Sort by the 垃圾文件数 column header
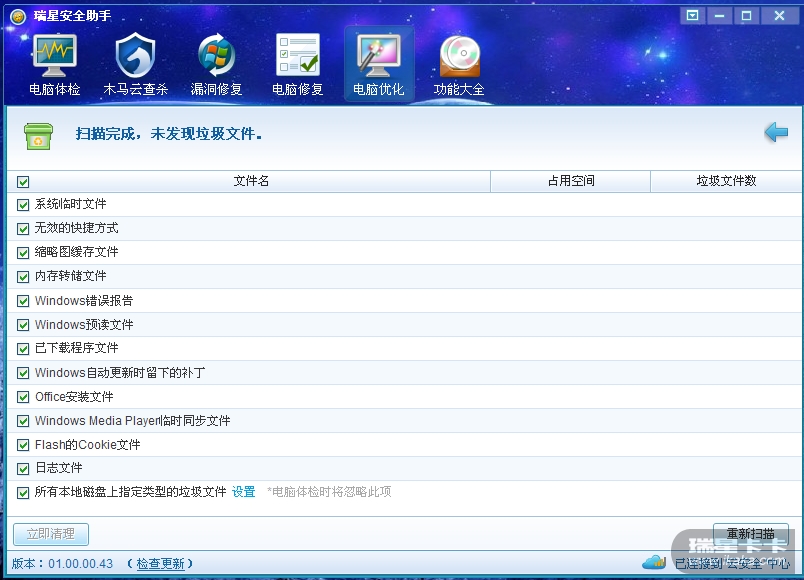This screenshot has width=804, height=580. (x=726, y=181)
